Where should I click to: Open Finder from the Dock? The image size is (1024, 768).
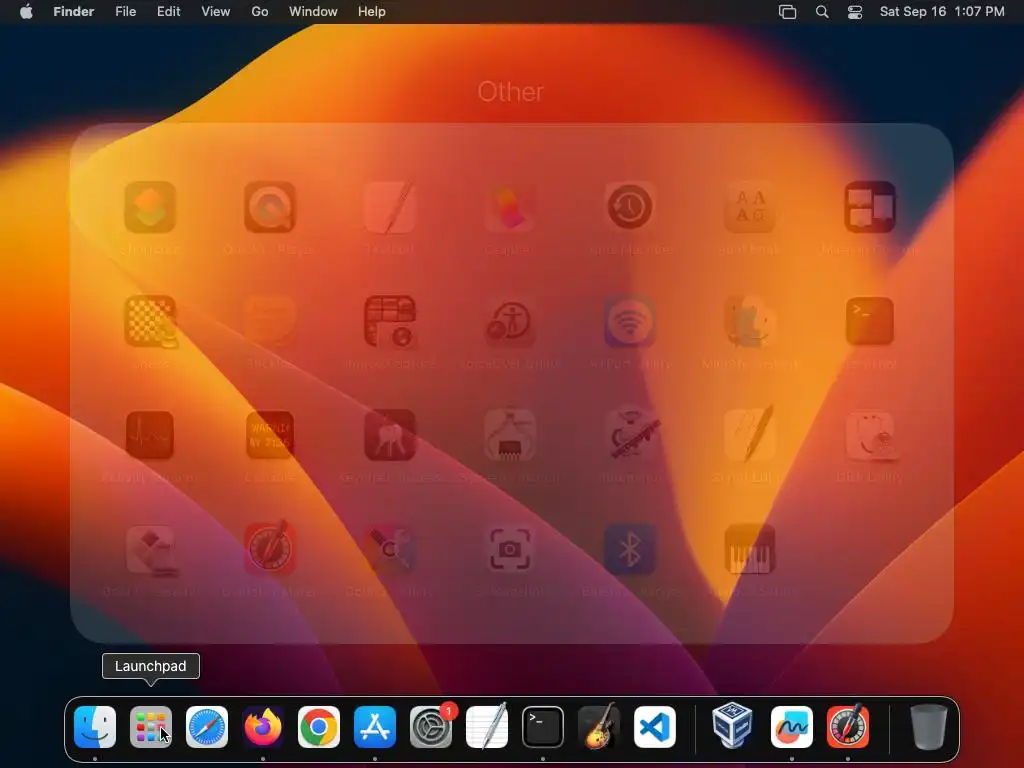(x=95, y=727)
